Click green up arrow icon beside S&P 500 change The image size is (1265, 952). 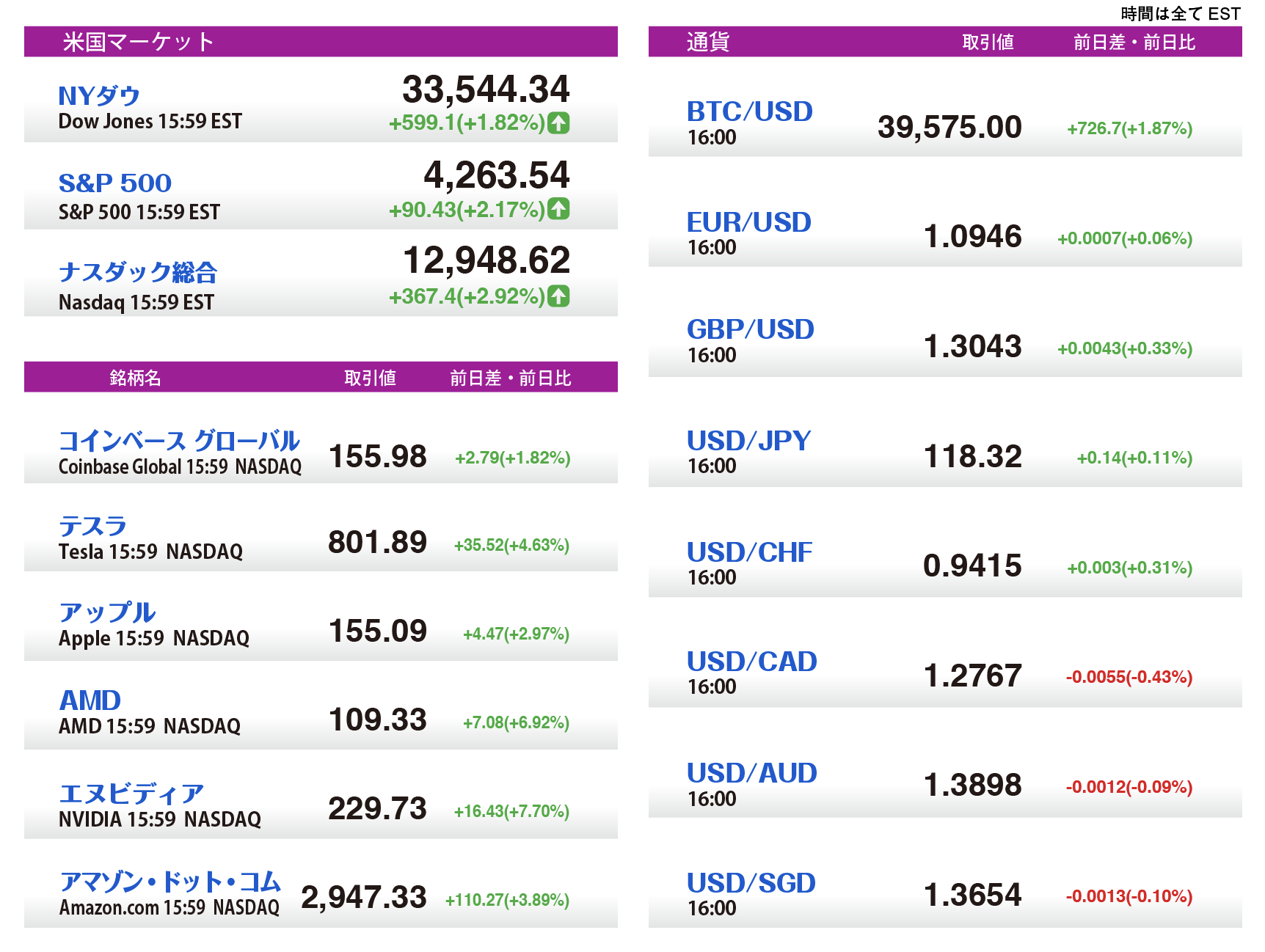click(558, 209)
